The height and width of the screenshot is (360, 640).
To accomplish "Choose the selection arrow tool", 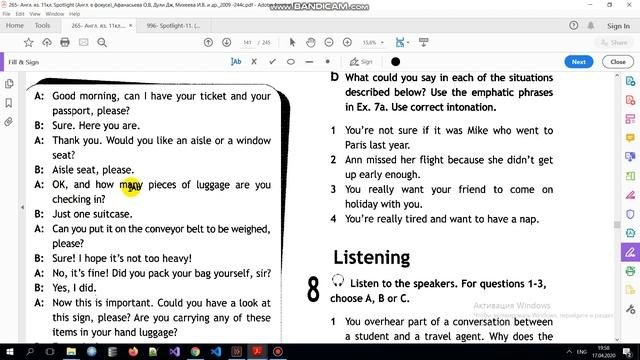I will [292, 42].
